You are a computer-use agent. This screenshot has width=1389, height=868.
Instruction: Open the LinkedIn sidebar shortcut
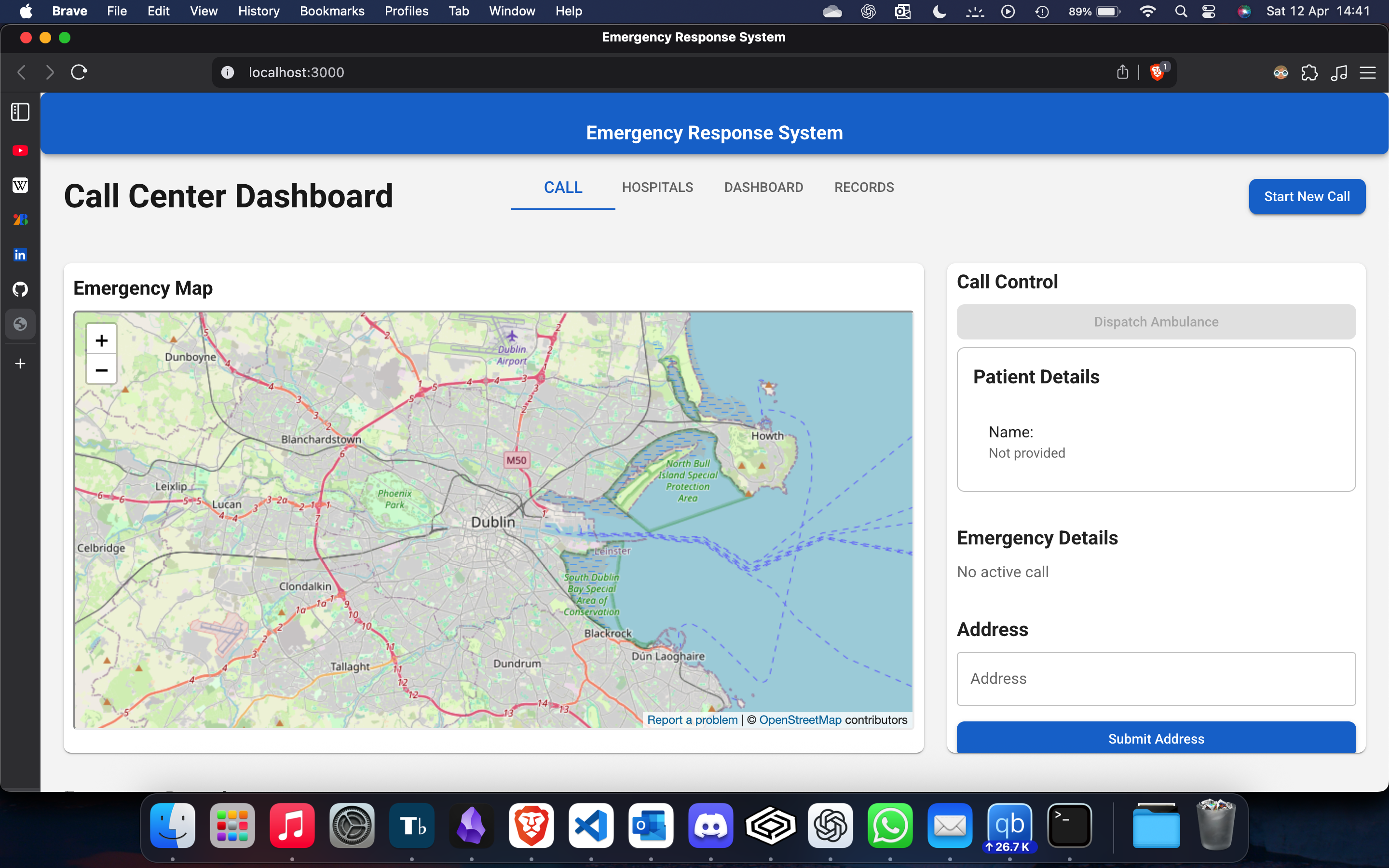click(20, 254)
